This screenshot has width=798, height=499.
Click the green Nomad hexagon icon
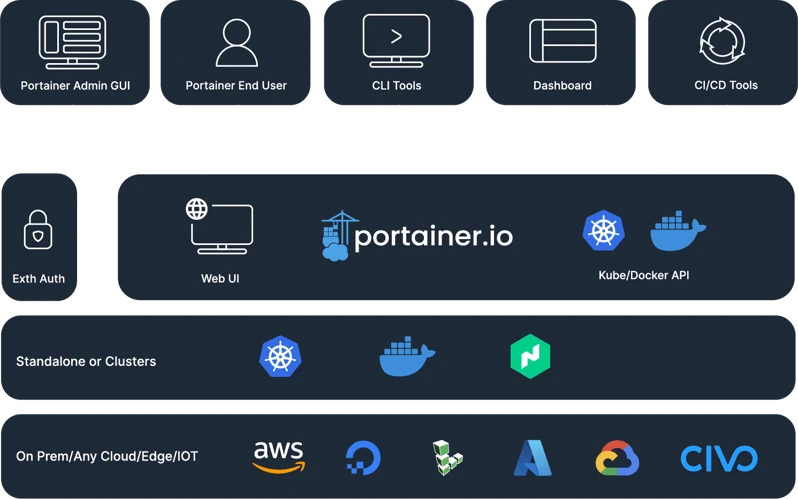[x=530, y=357]
